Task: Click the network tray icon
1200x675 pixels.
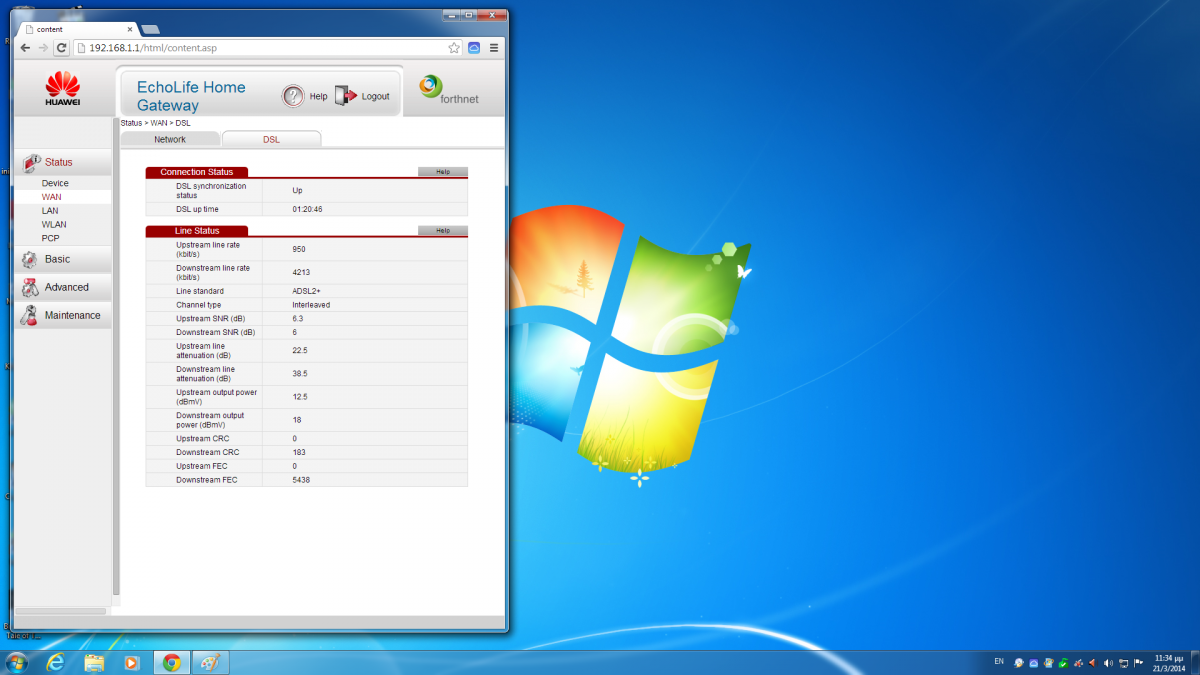Action: [1123, 663]
